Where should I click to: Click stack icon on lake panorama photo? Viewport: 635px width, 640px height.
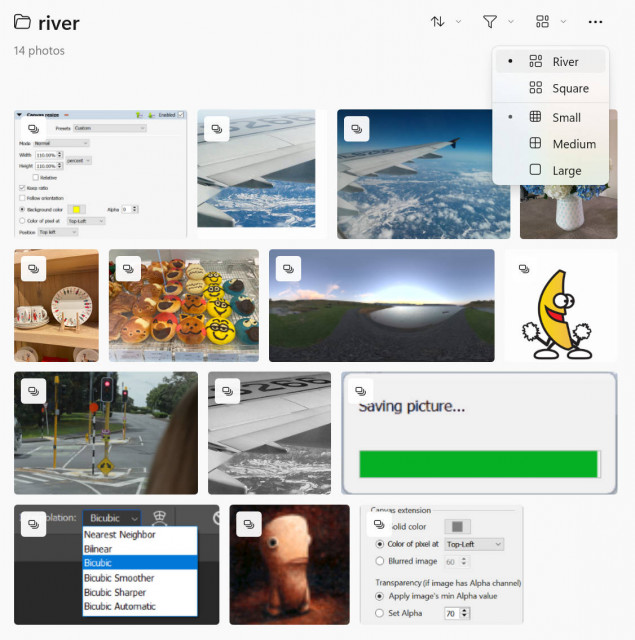coord(288,269)
